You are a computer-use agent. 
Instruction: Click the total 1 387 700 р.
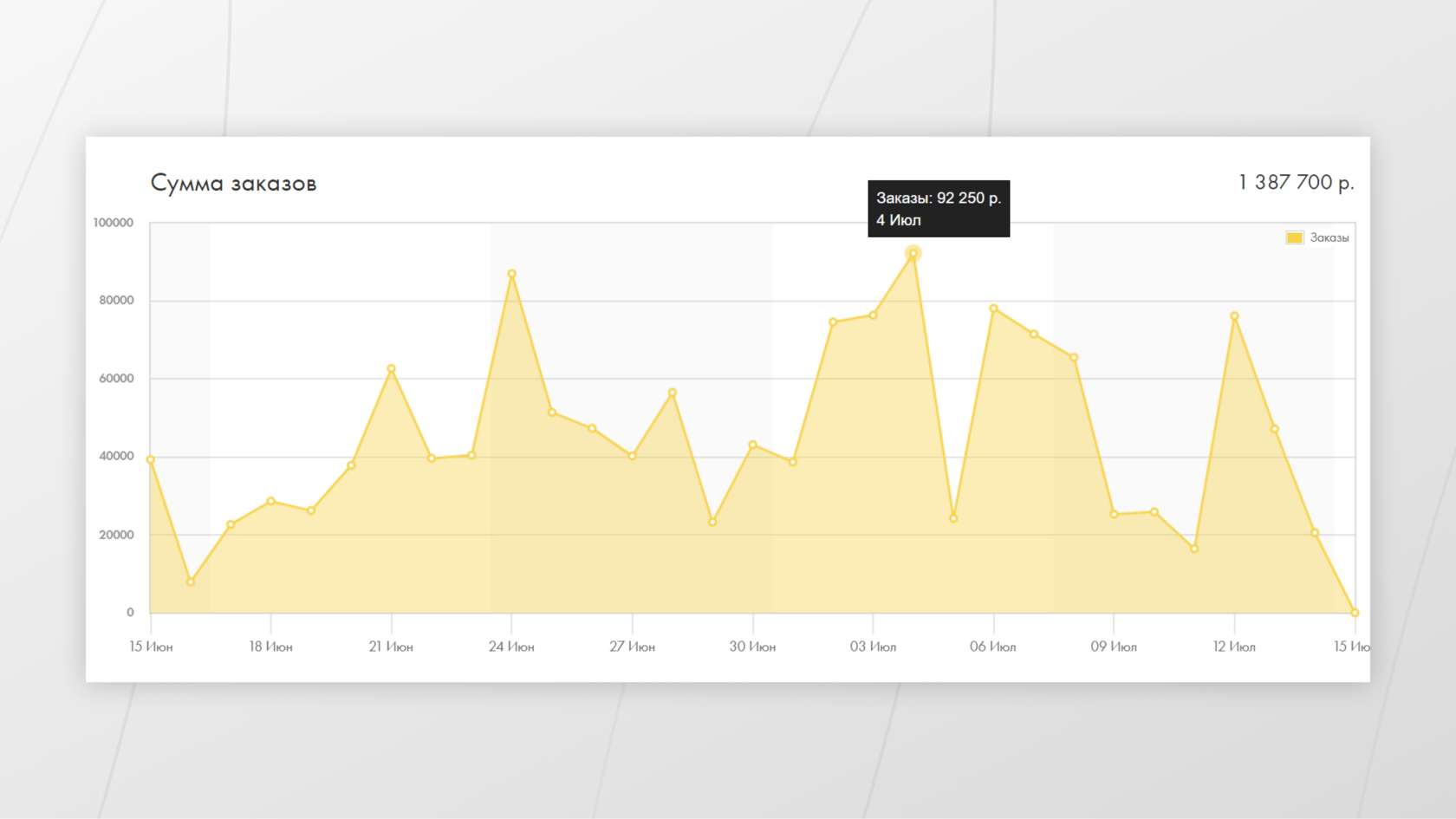point(1296,182)
